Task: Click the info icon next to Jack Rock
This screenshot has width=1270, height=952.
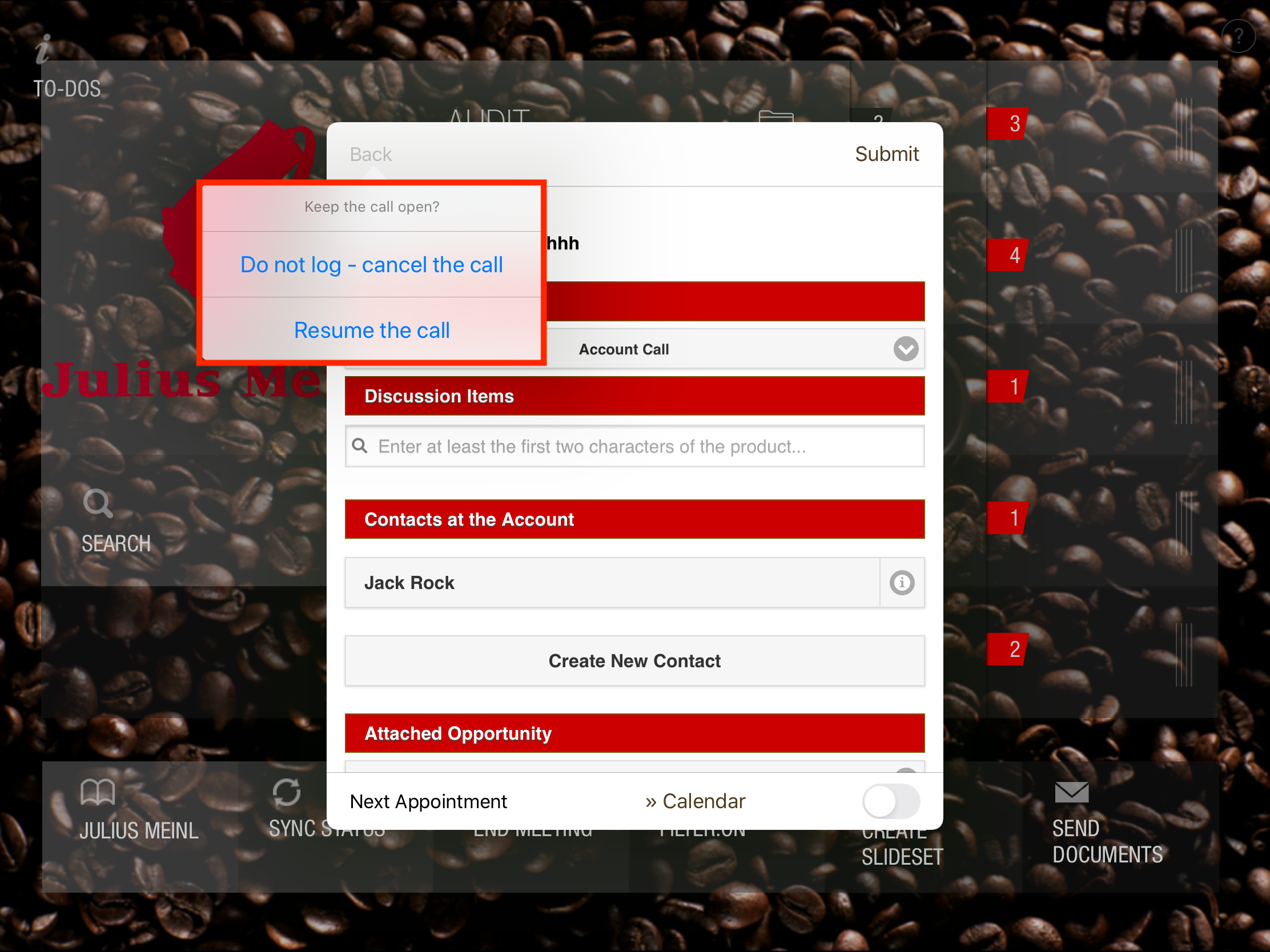Action: pyautogui.click(x=902, y=583)
